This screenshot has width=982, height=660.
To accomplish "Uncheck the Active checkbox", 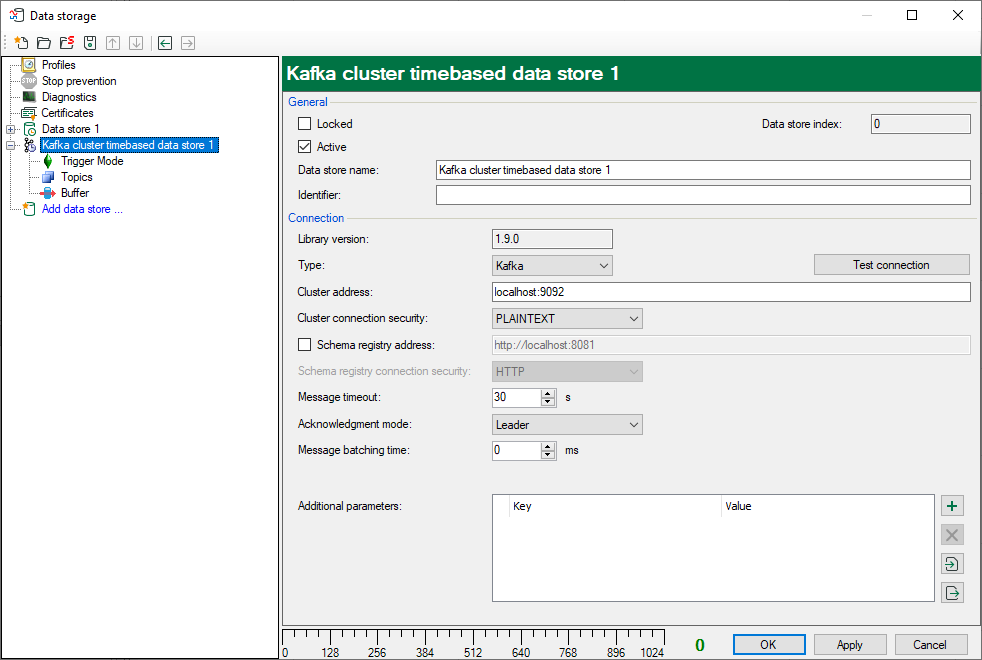I will 305,147.
